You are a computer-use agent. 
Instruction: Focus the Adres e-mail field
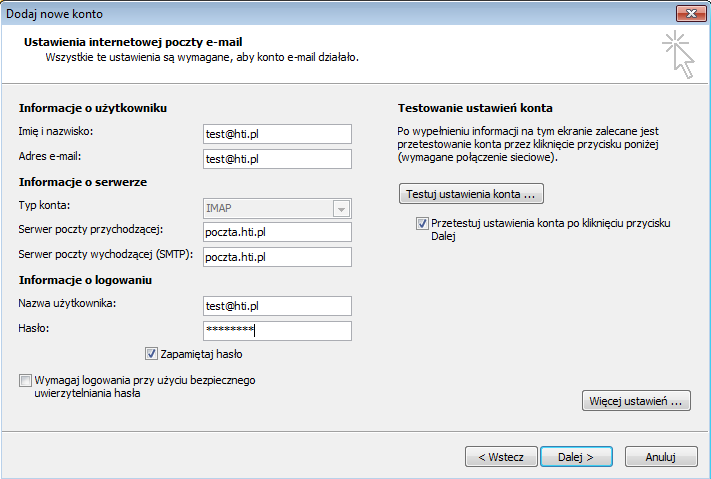tap(277, 159)
